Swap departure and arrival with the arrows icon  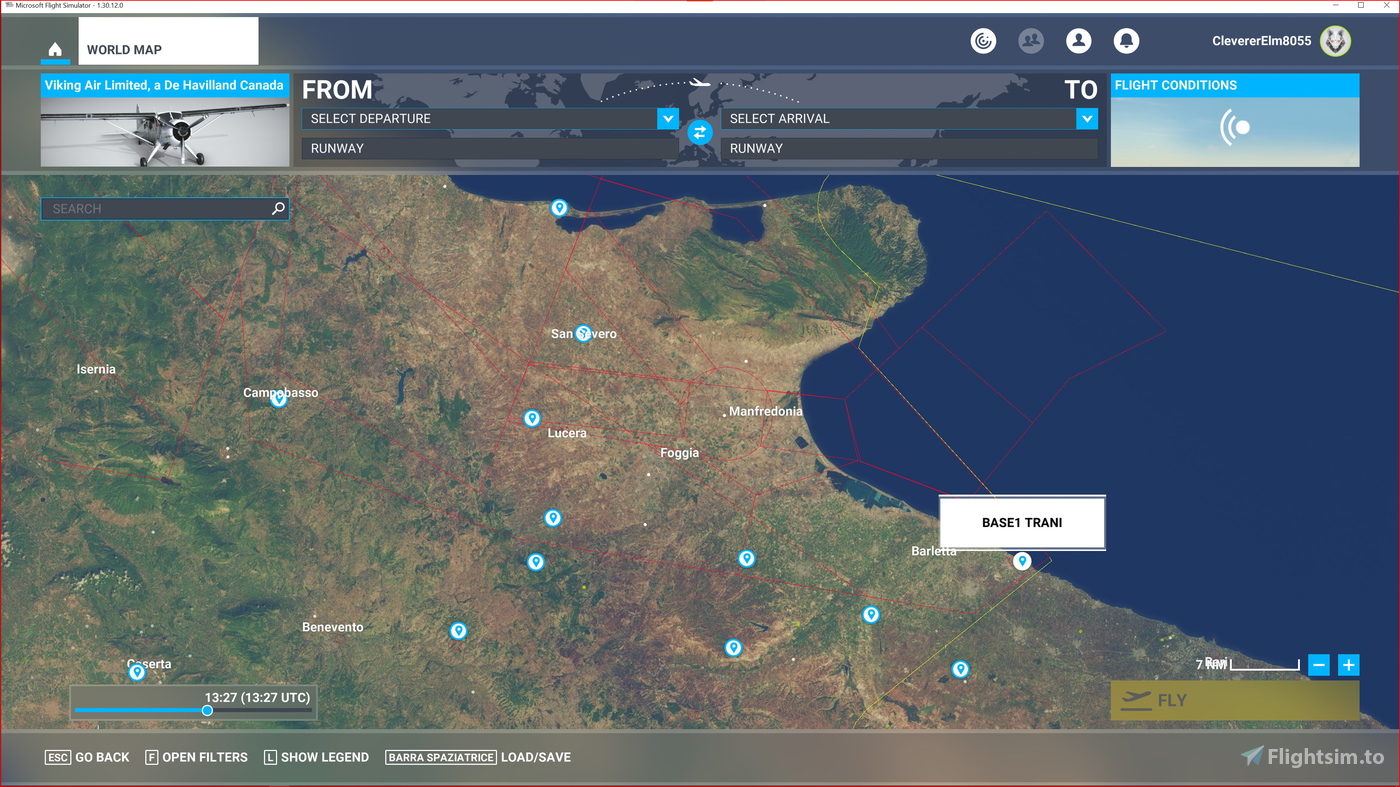(698, 132)
